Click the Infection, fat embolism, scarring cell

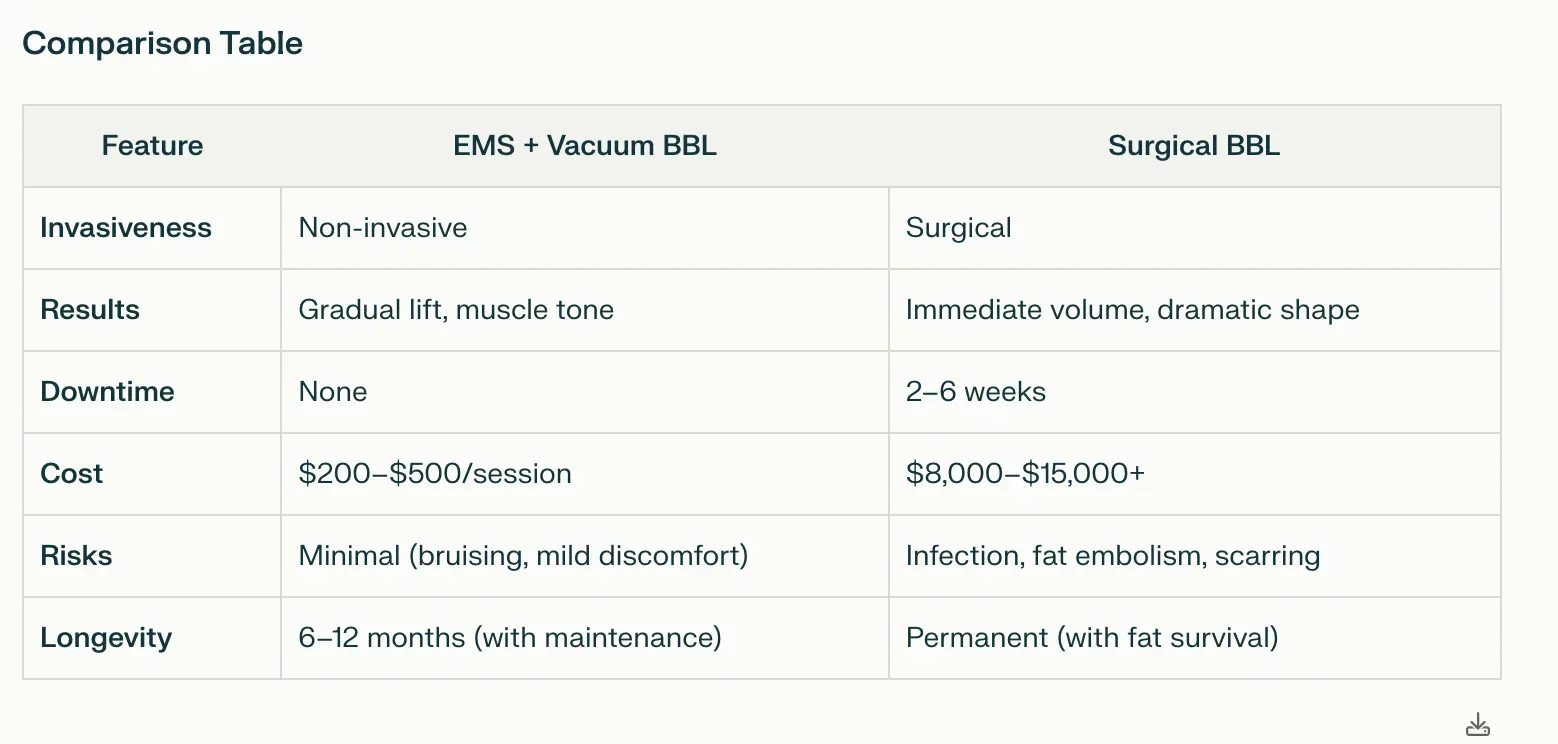tap(1194, 556)
